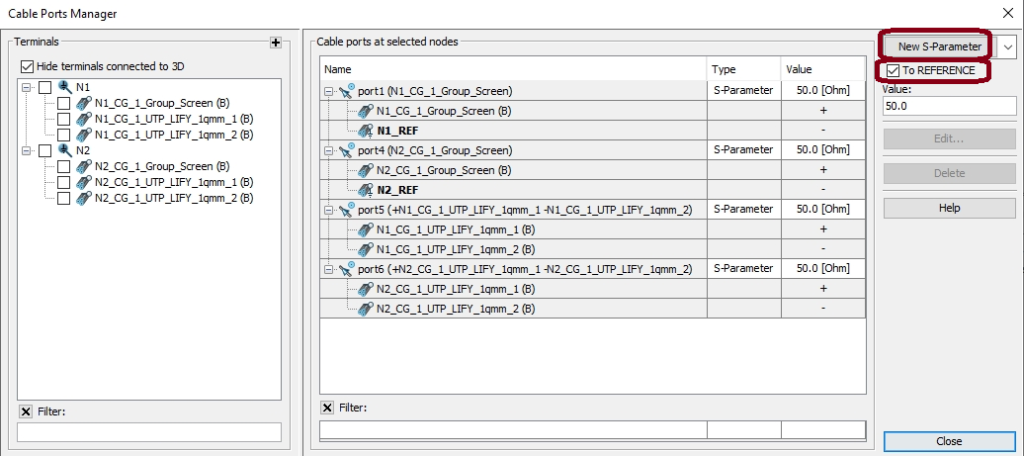The image size is (1024, 456).
Task: Check the N2_CG_1_UTP_LIFY_1qmm_2 (B) terminal box
Action: click(x=63, y=198)
